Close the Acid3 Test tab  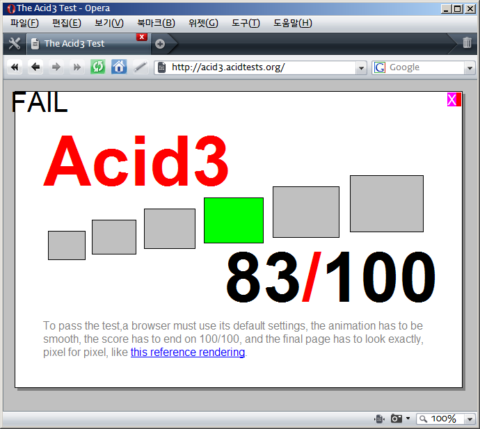click(142, 37)
